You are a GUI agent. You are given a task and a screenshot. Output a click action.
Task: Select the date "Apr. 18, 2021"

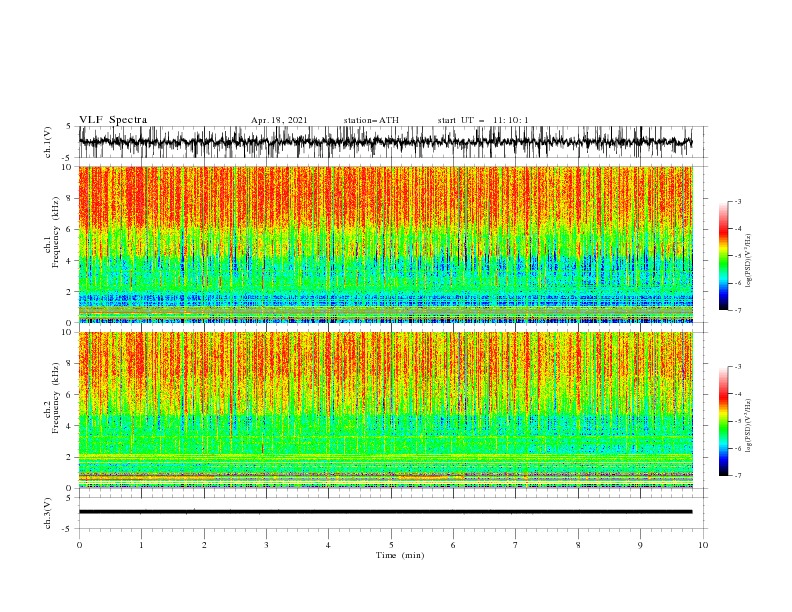[x=279, y=120]
